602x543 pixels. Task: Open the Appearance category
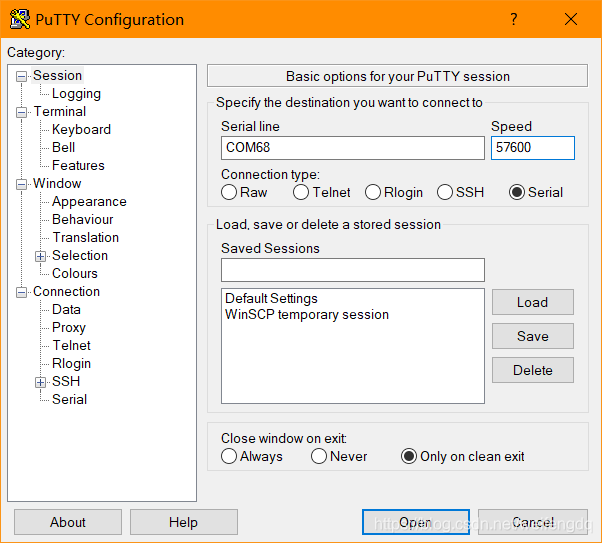(89, 202)
